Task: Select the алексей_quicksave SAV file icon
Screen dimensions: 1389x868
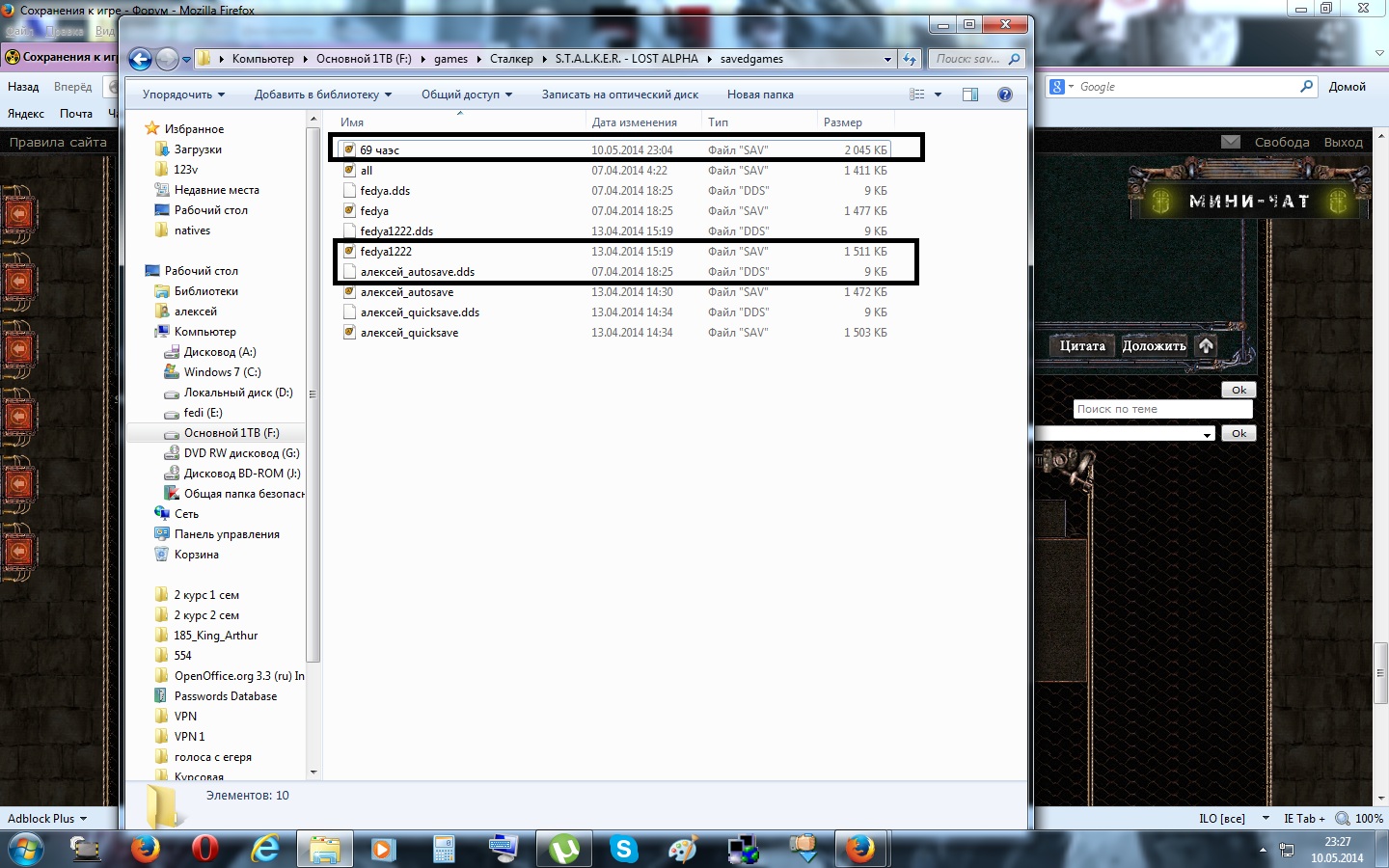Action: (x=350, y=333)
